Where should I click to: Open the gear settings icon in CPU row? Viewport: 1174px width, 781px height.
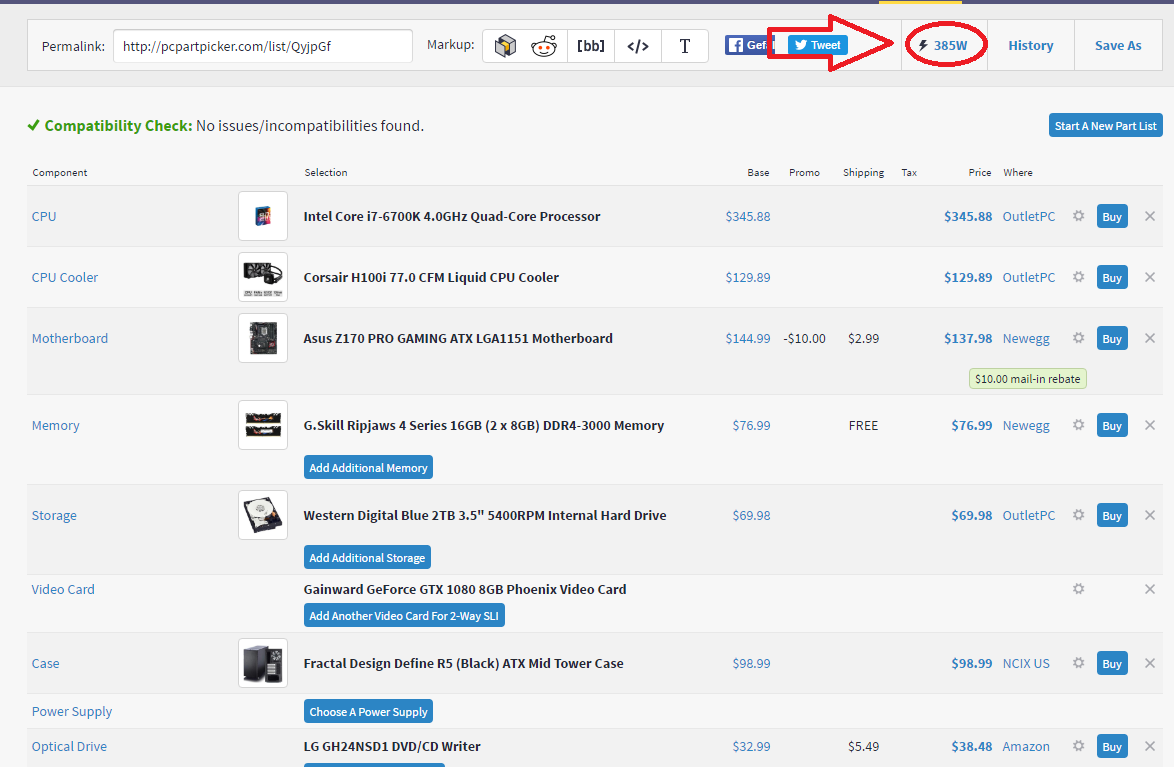pyautogui.click(x=1078, y=216)
